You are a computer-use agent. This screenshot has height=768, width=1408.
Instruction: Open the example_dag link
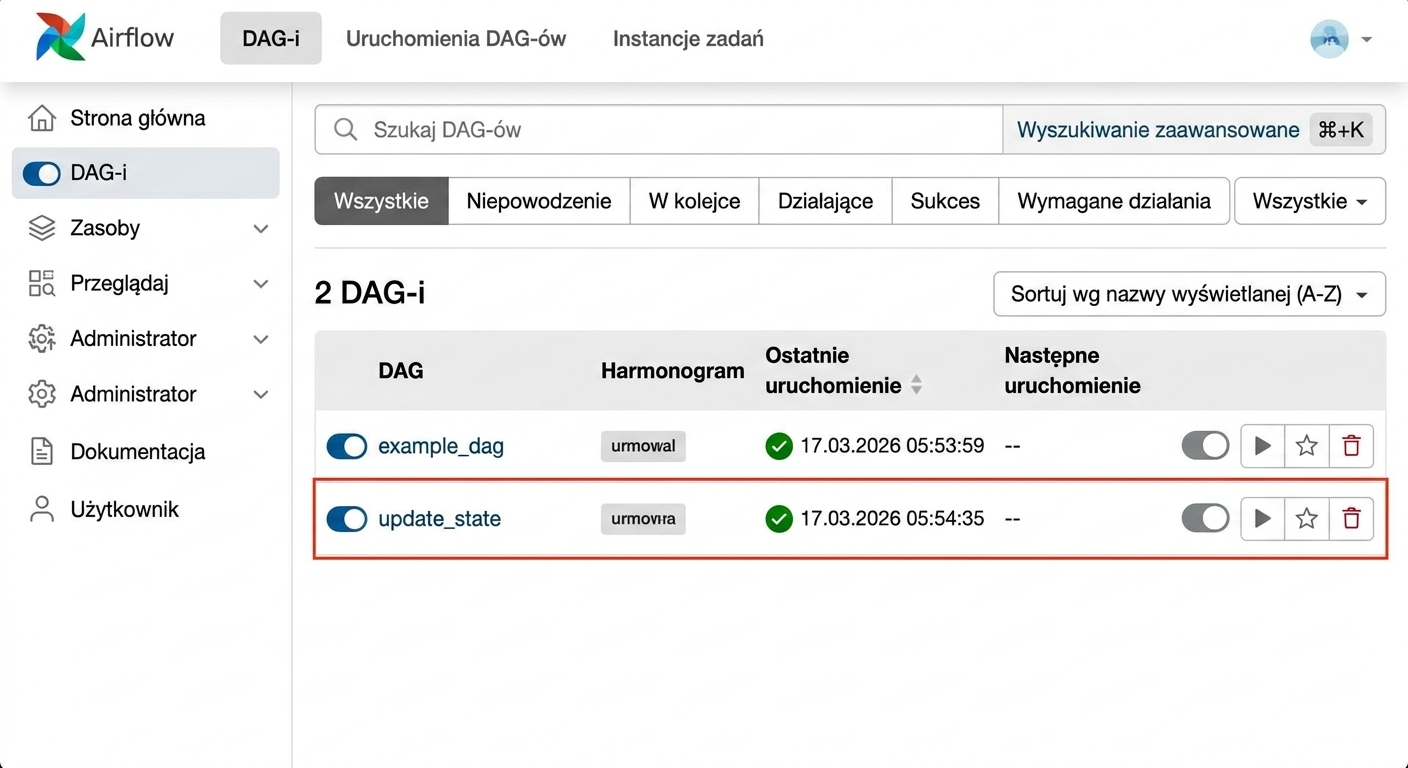(x=441, y=446)
